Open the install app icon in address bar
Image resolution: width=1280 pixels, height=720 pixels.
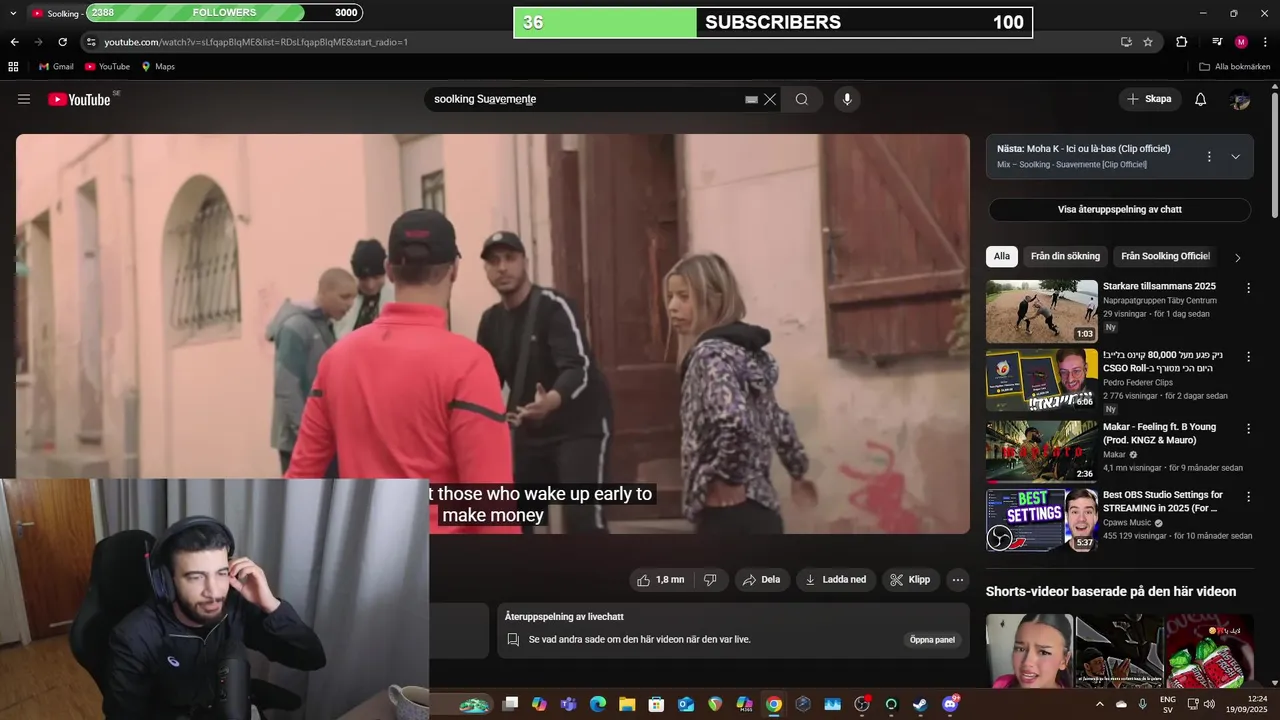[1126, 42]
